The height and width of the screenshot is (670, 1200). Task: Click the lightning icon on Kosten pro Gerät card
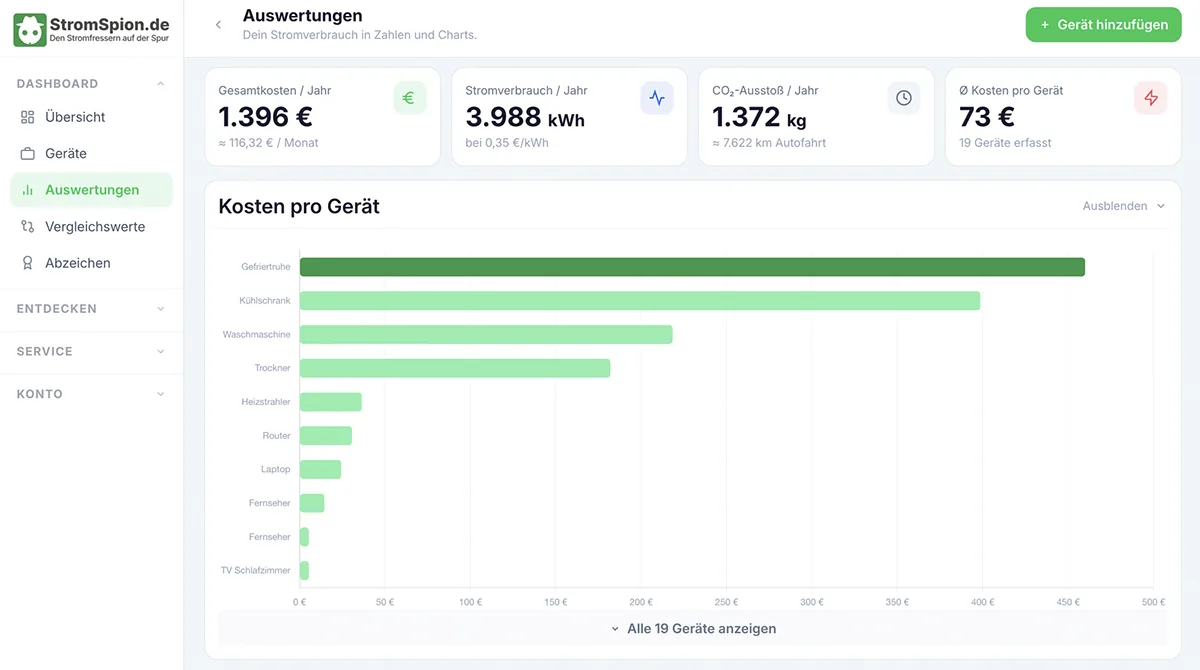tap(1151, 98)
